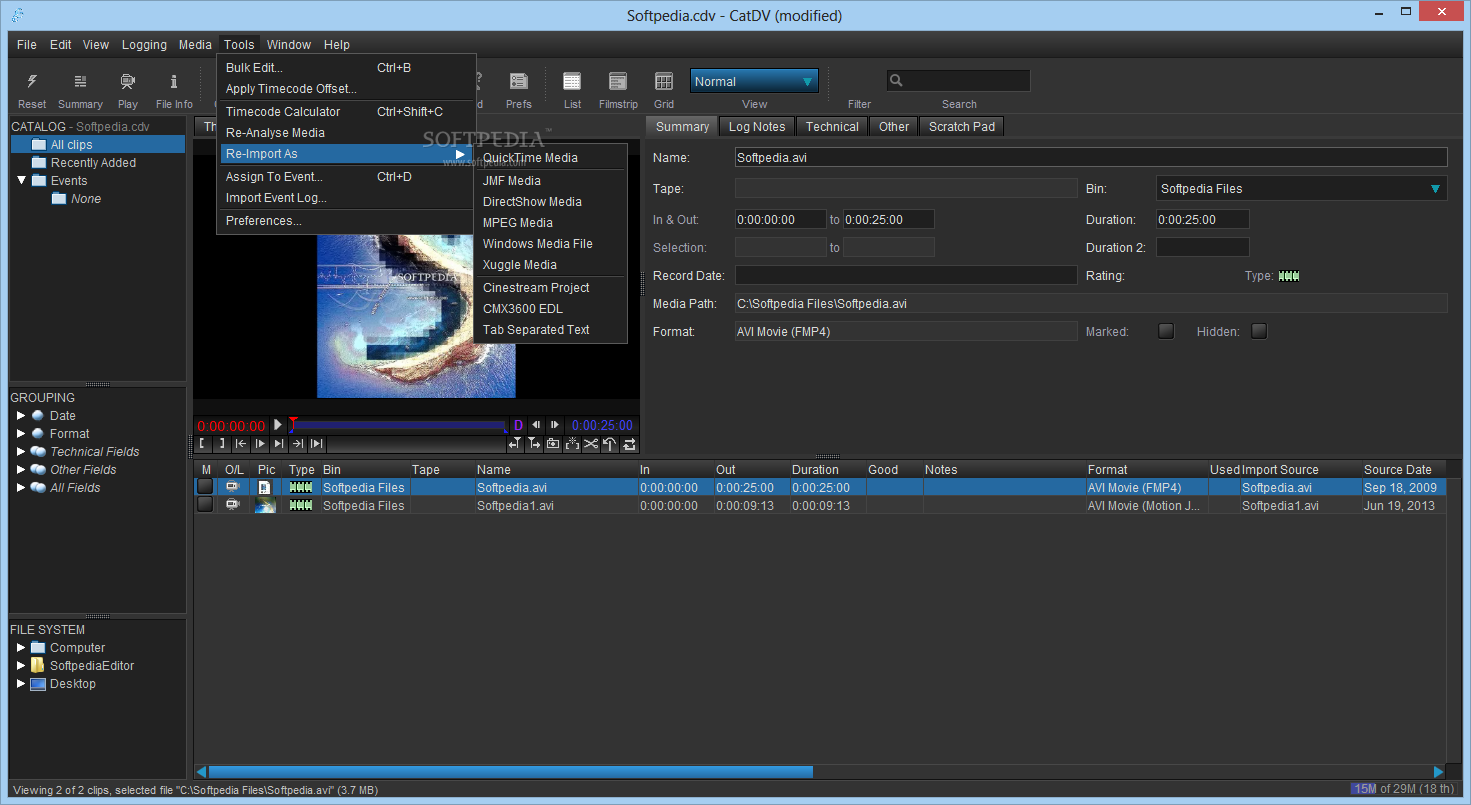Select Timecode Calculator menu entry
Viewport: 1471px width, 805px height.
pos(346,112)
